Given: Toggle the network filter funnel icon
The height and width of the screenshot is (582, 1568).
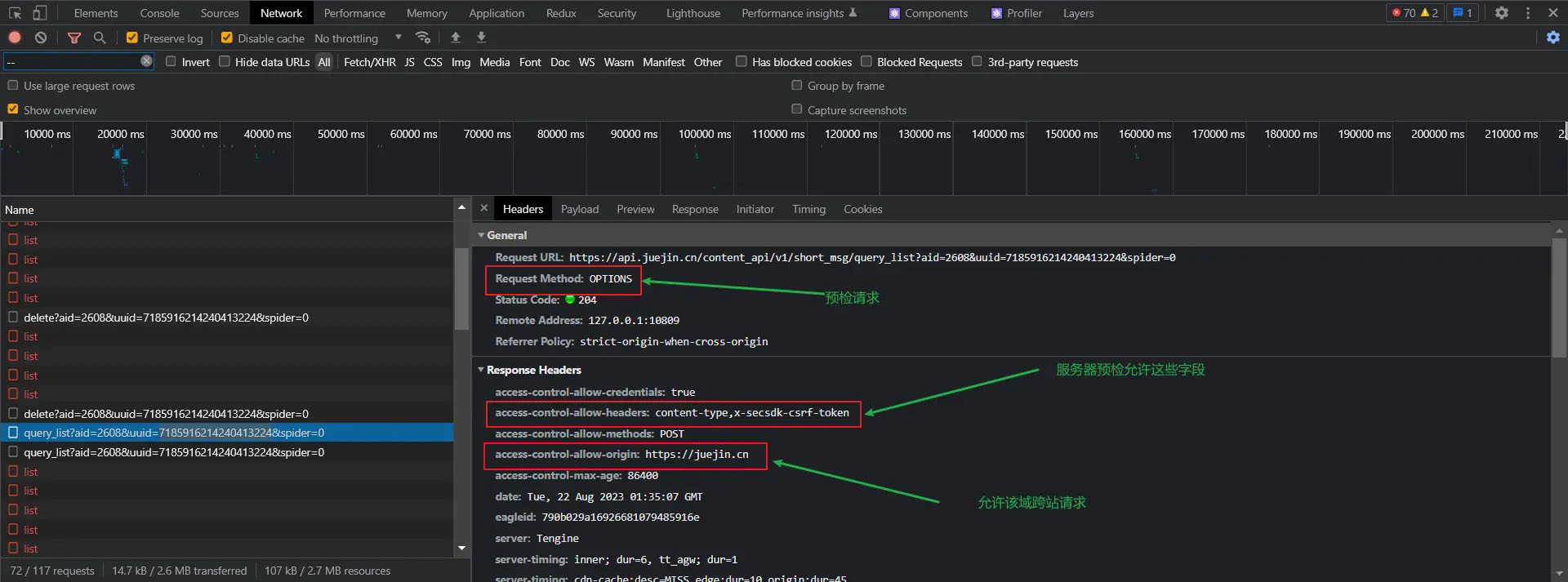Looking at the screenshot, I should point(74,38).
